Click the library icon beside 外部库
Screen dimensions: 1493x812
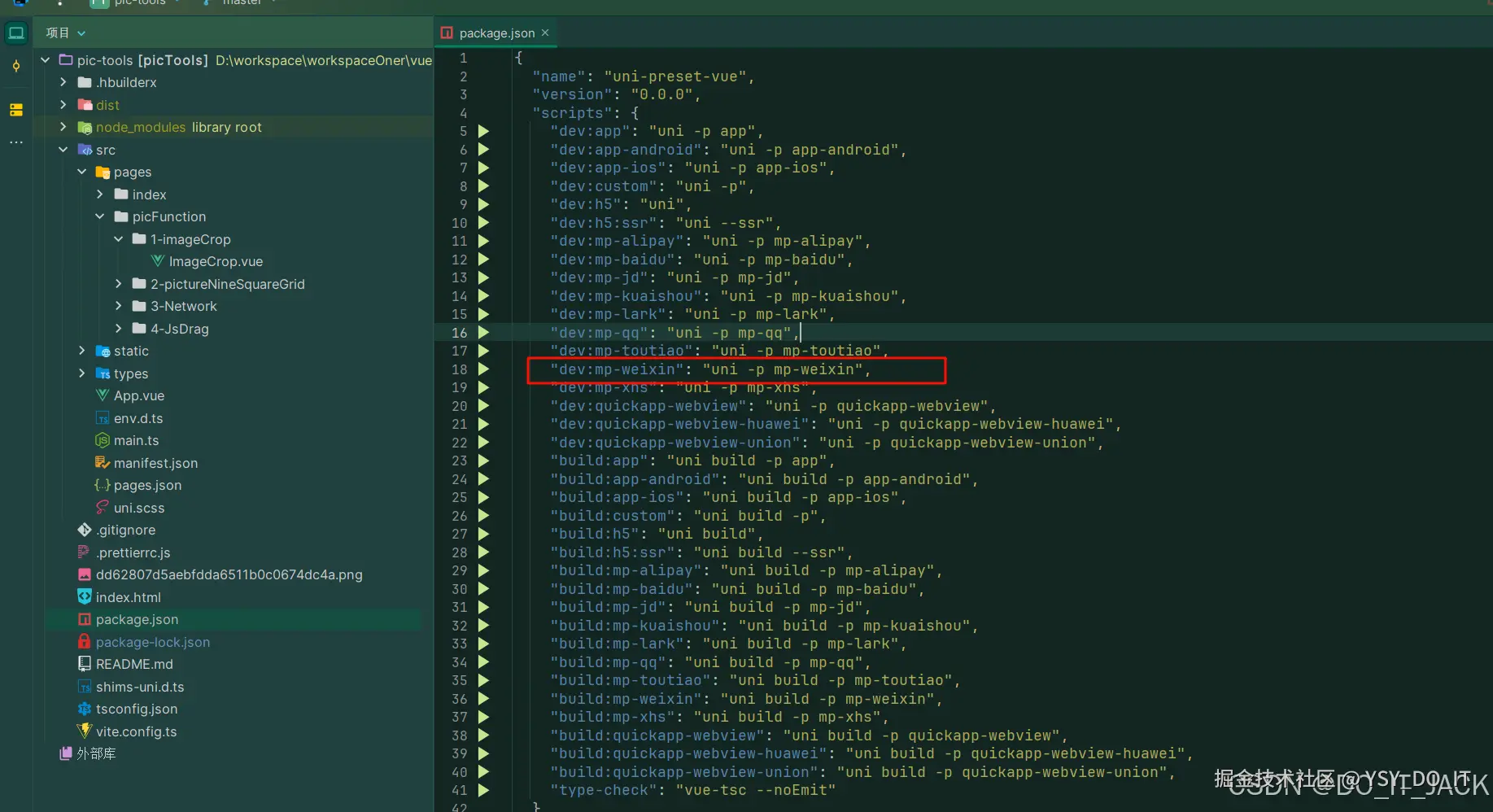pos(66,753)
